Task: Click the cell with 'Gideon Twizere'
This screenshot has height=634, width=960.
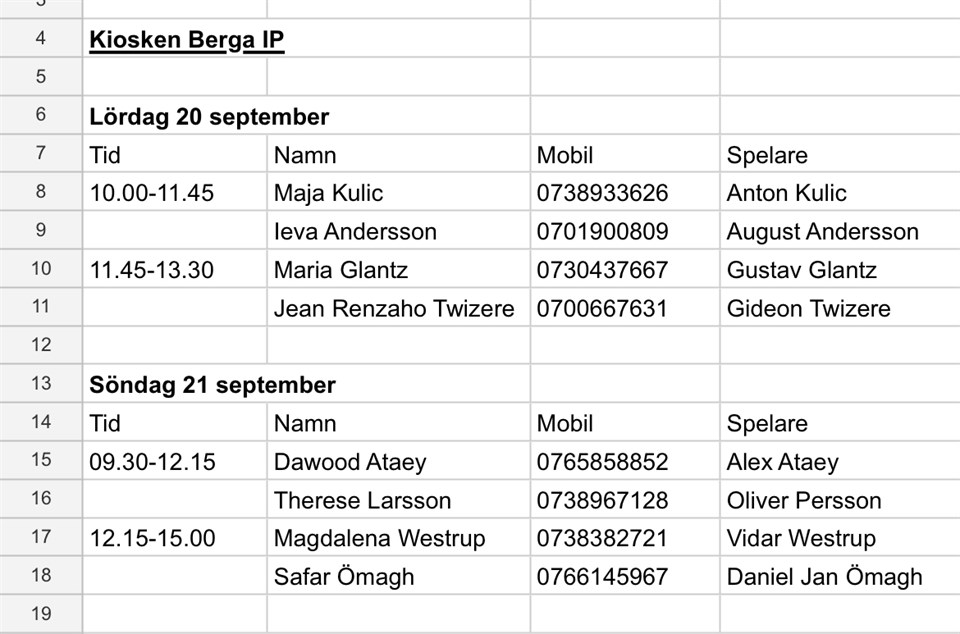Action: coord(808,309)
